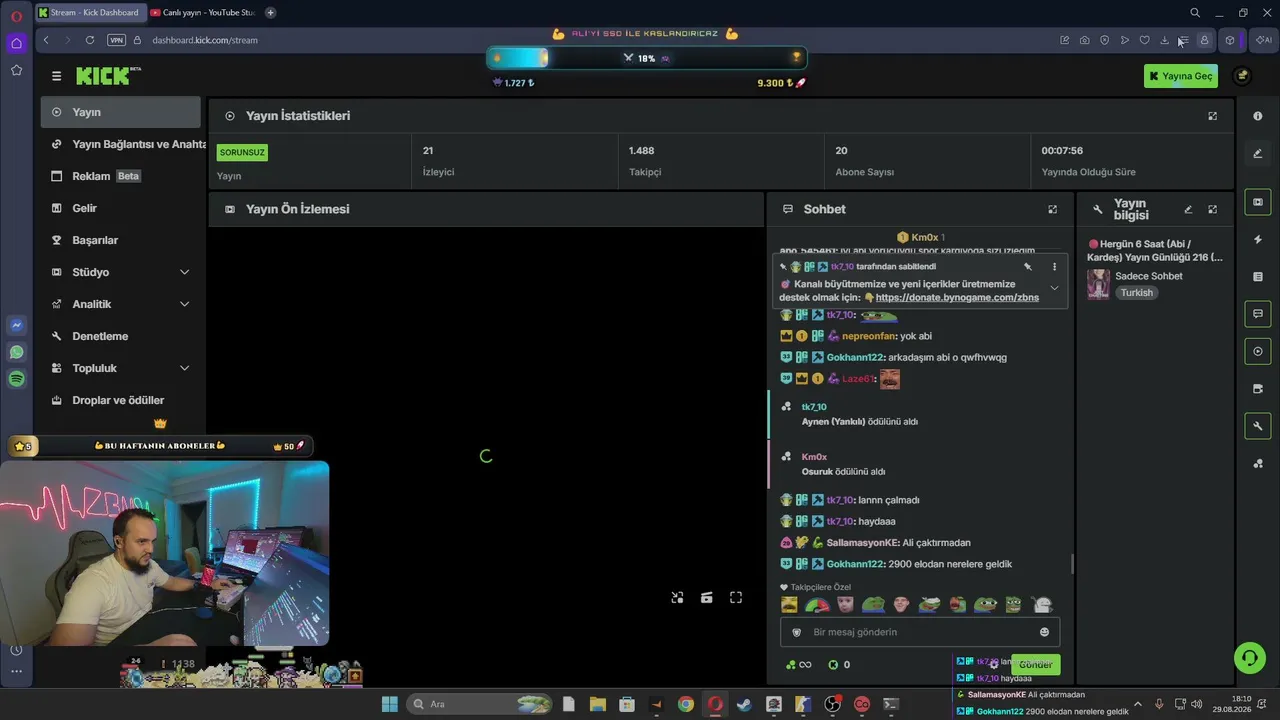Toggle the stream preview panel icon
Viewport: 1280px width, 720px height.
(1258, 202)
